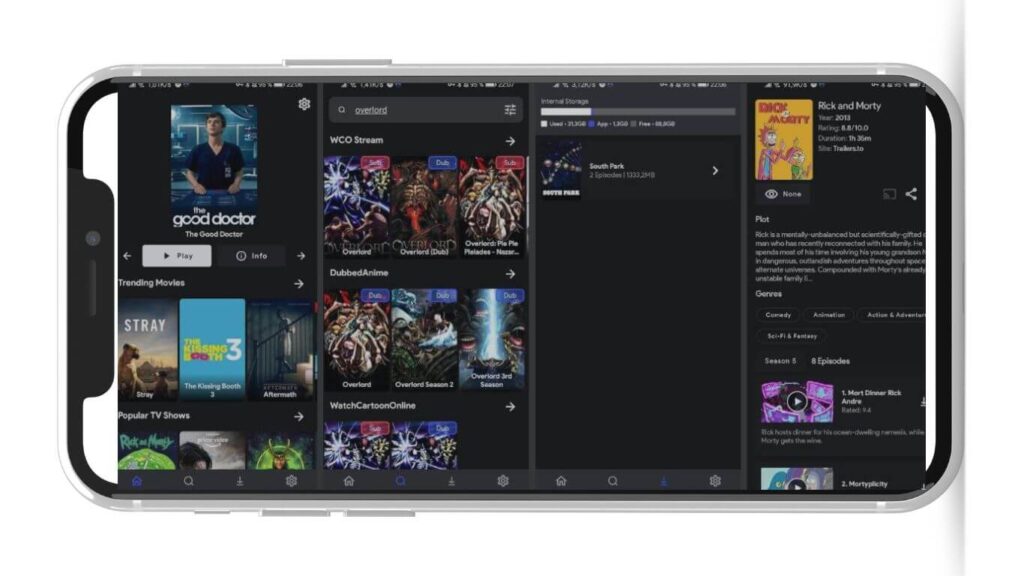Click '8 Episodes' label
The height and width of the screenshot is (576, 1024).
pos(830,361)
